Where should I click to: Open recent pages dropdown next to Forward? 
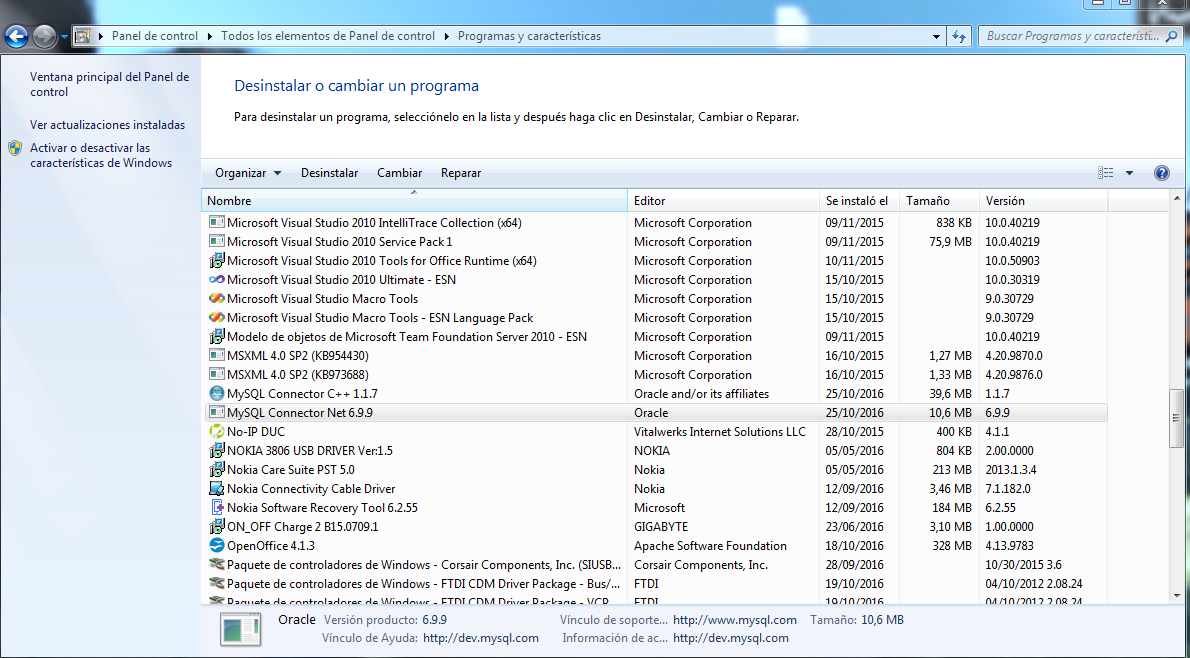(65, 36)
